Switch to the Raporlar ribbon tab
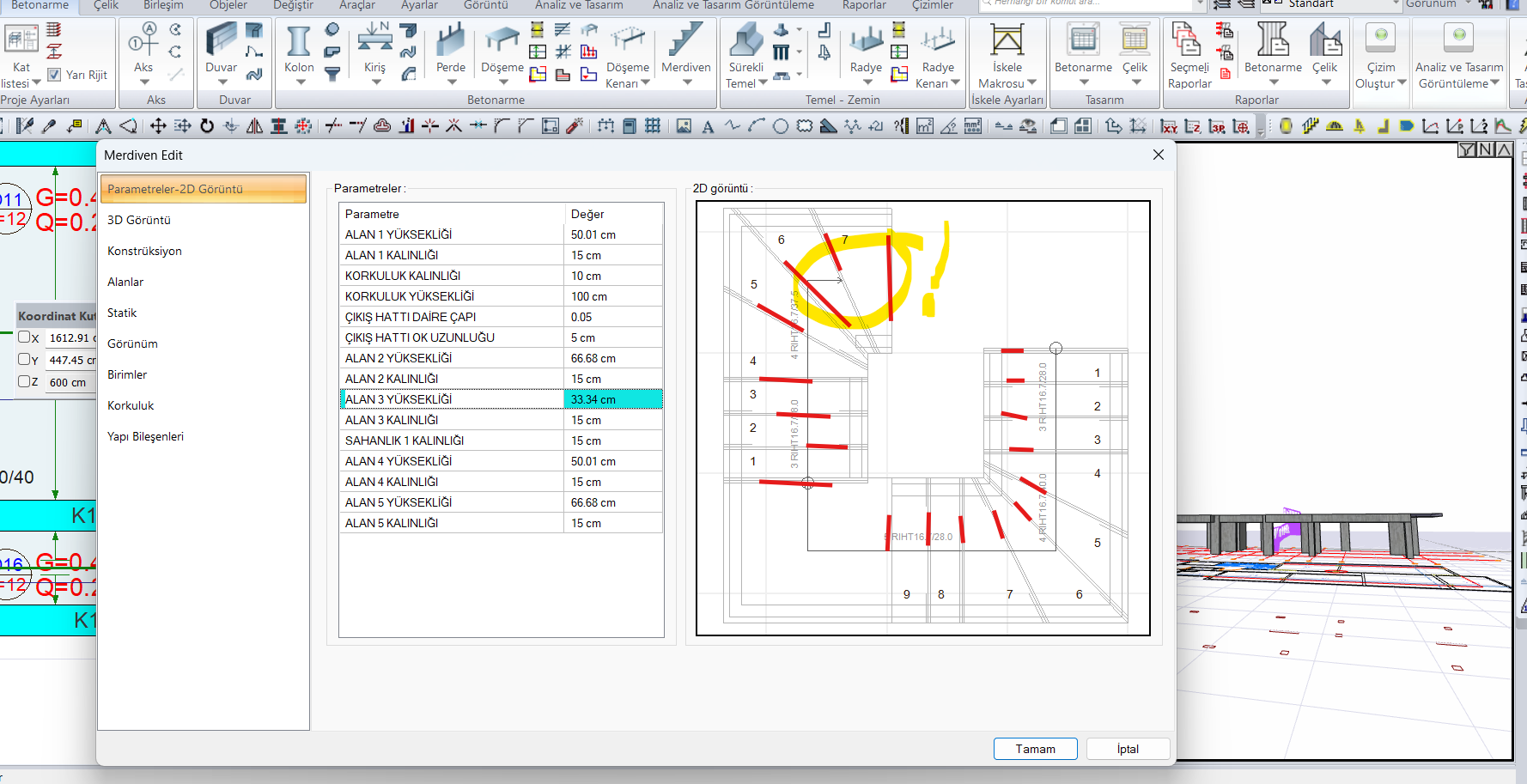1527x784 pixels. pos(864,5)
